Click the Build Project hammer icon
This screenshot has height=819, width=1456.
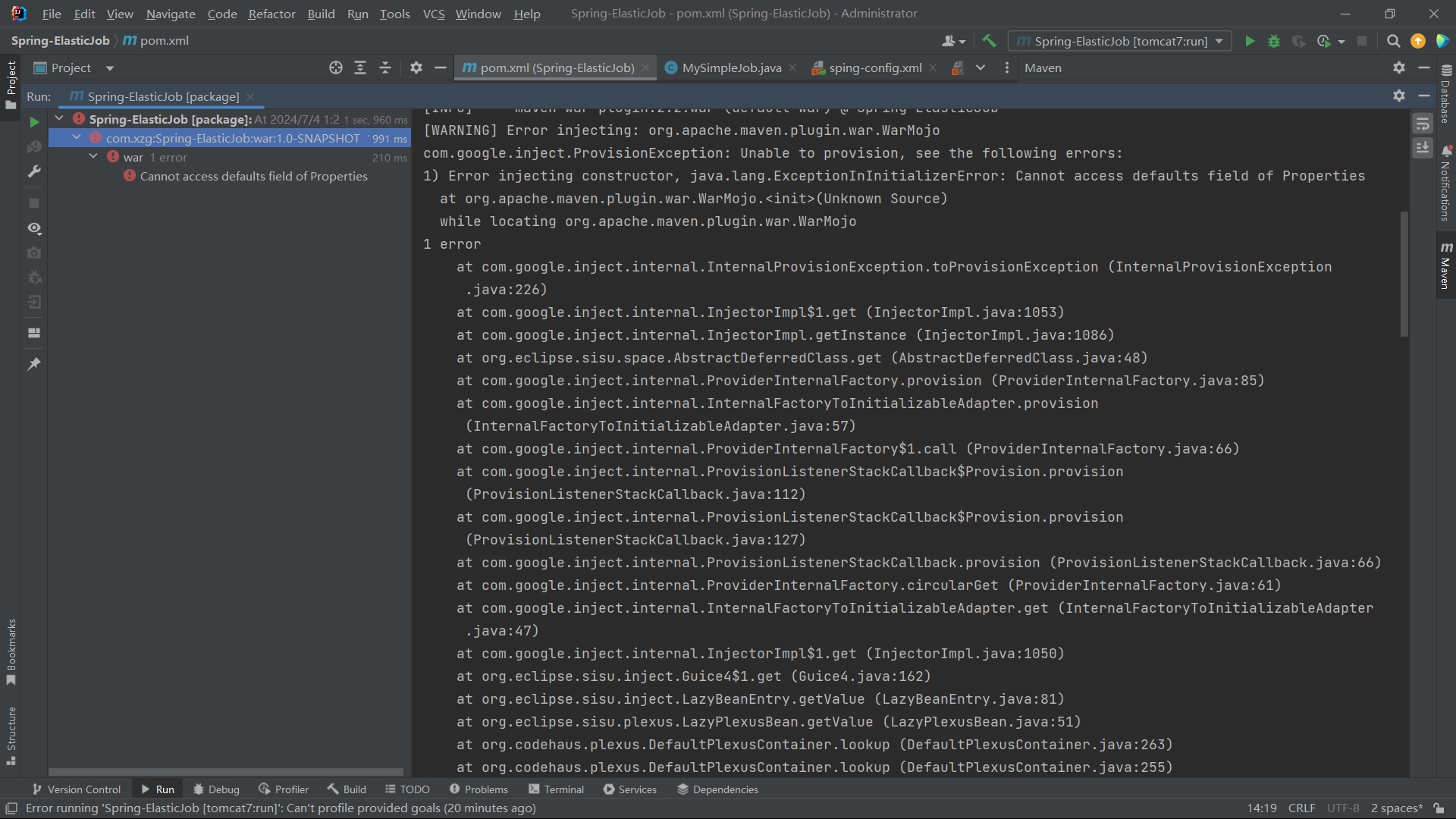pyautogui.click(x=989, y=41)
